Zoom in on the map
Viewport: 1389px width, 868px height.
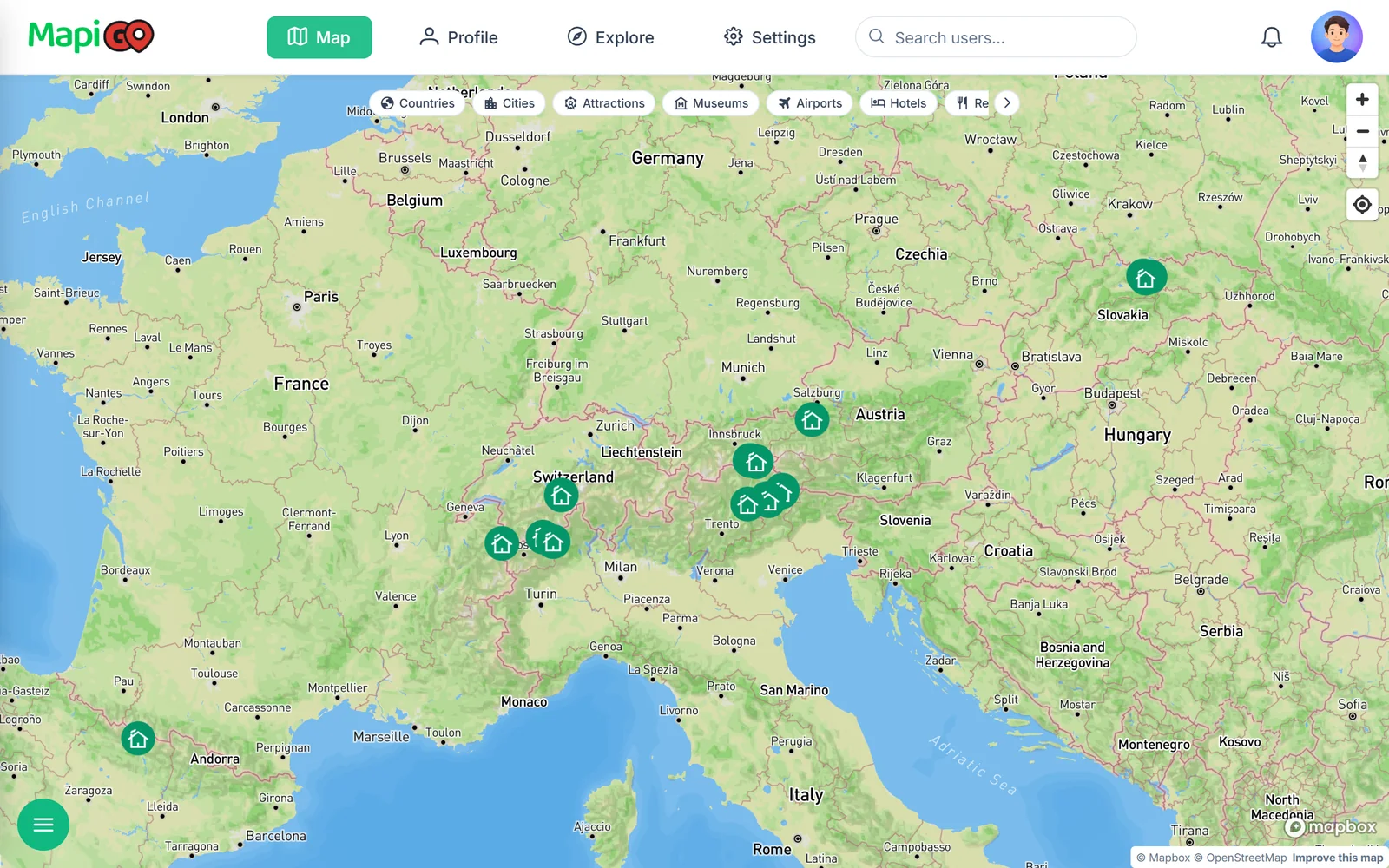tap(1362, 100)
